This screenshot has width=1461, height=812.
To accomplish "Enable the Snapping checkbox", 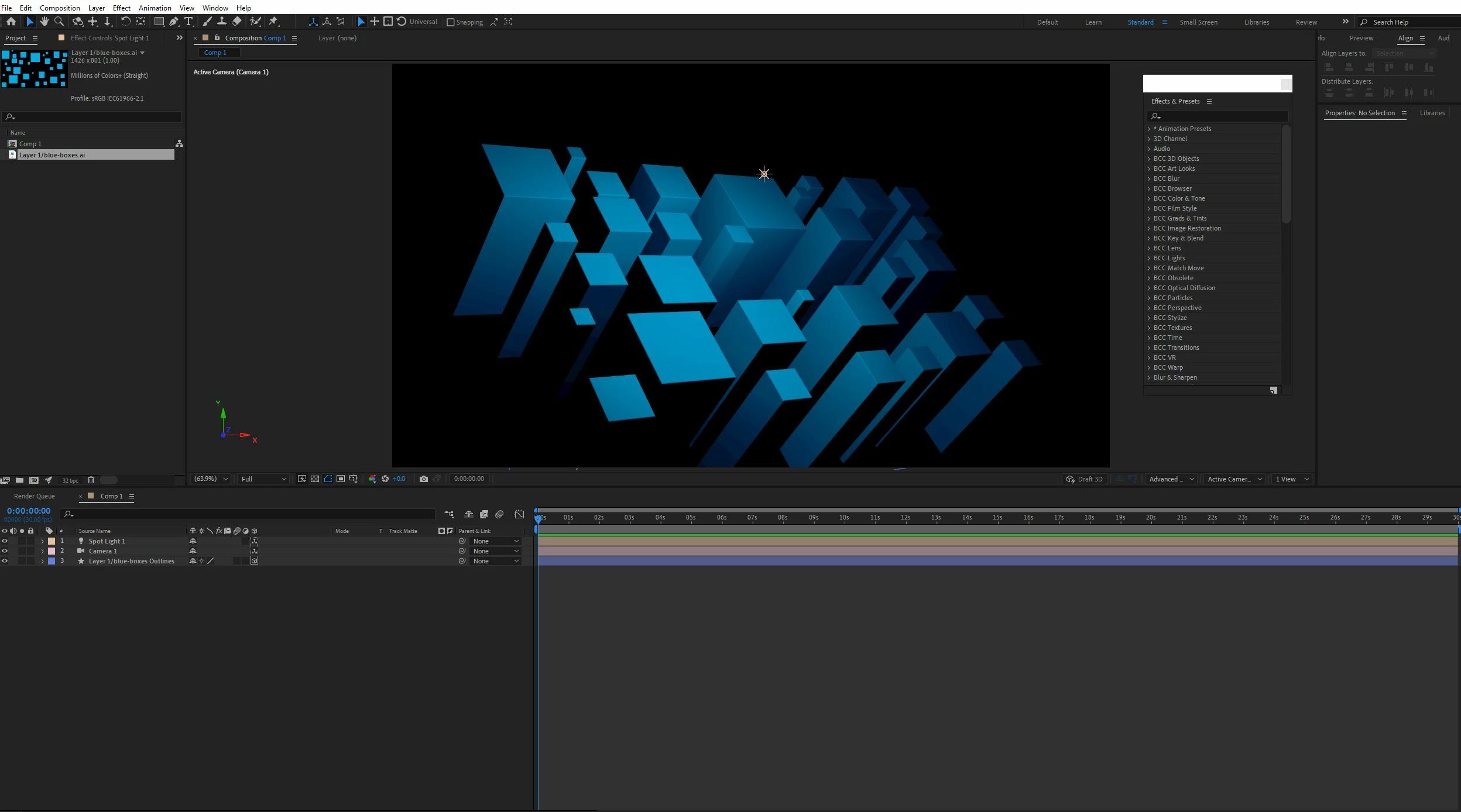I will pyautogui.click(x=450, y=22).
